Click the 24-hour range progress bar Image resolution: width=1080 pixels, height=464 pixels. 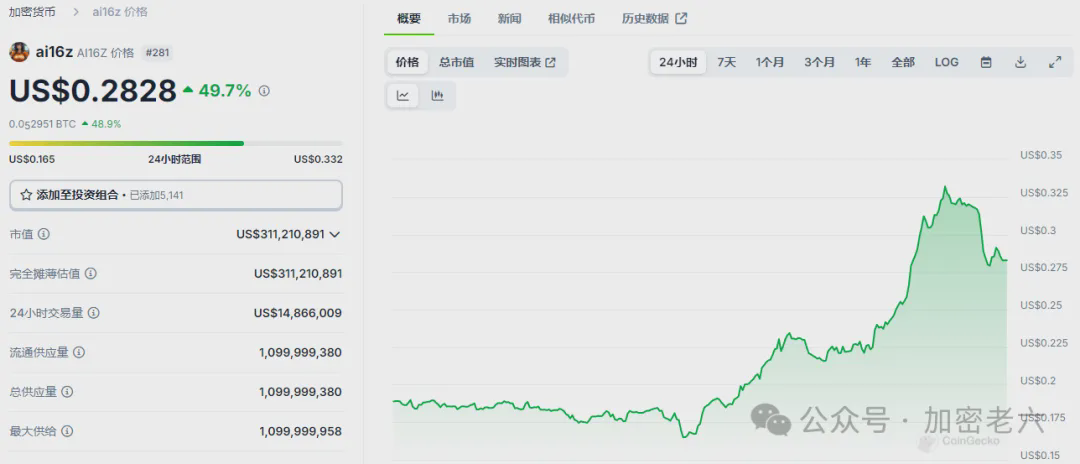coord(176,143)
